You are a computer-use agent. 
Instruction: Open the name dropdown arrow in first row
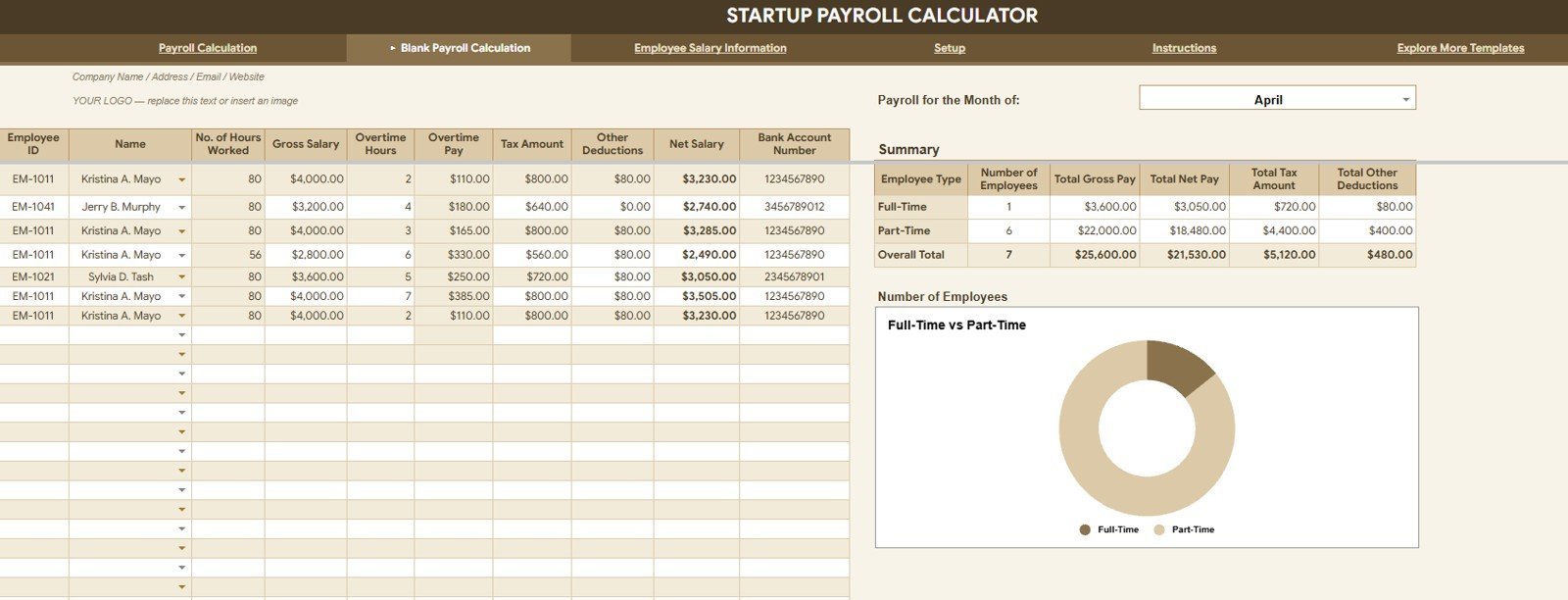click(181, 180)
